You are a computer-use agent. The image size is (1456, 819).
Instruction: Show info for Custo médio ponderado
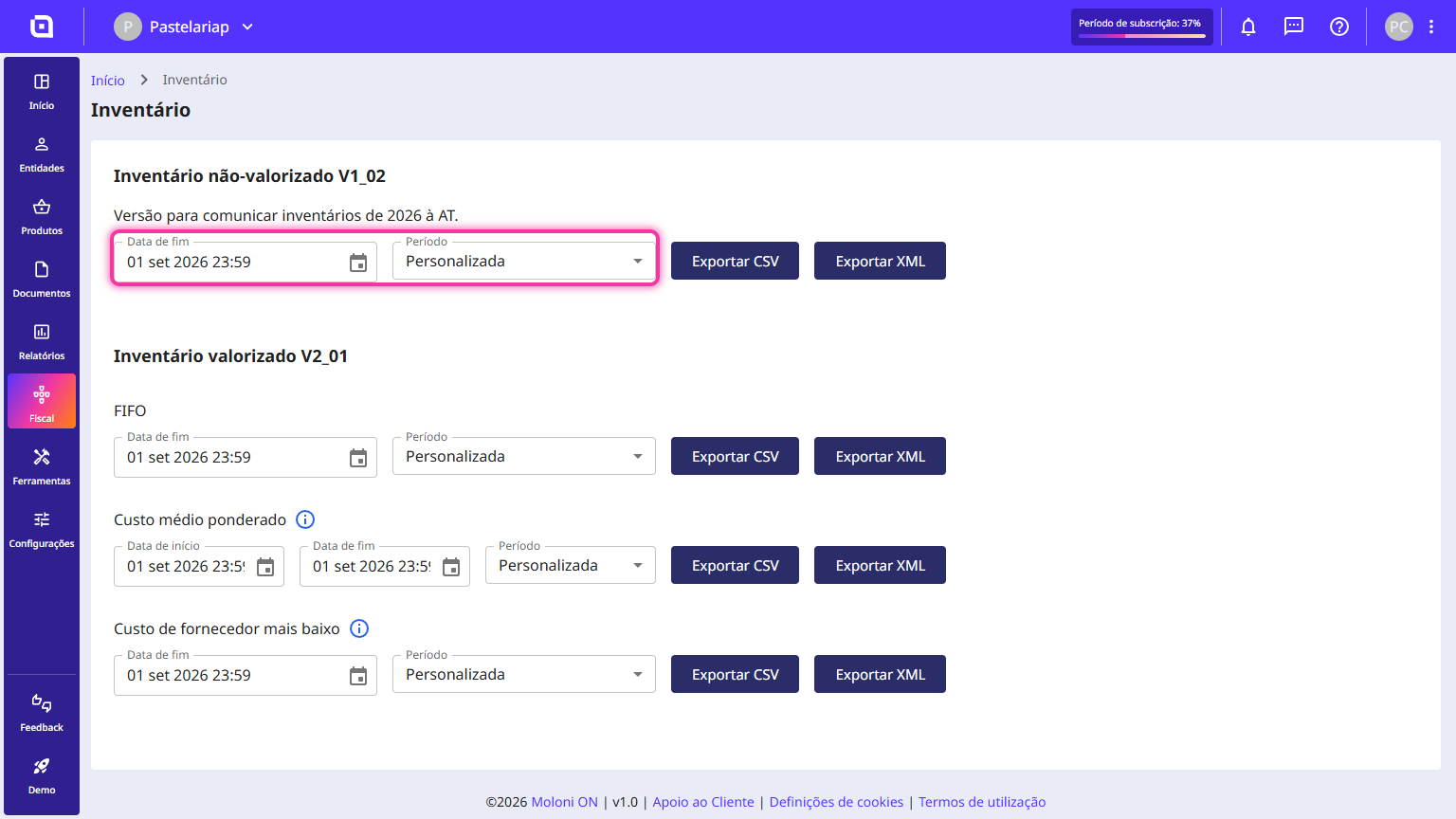[305, 519]
